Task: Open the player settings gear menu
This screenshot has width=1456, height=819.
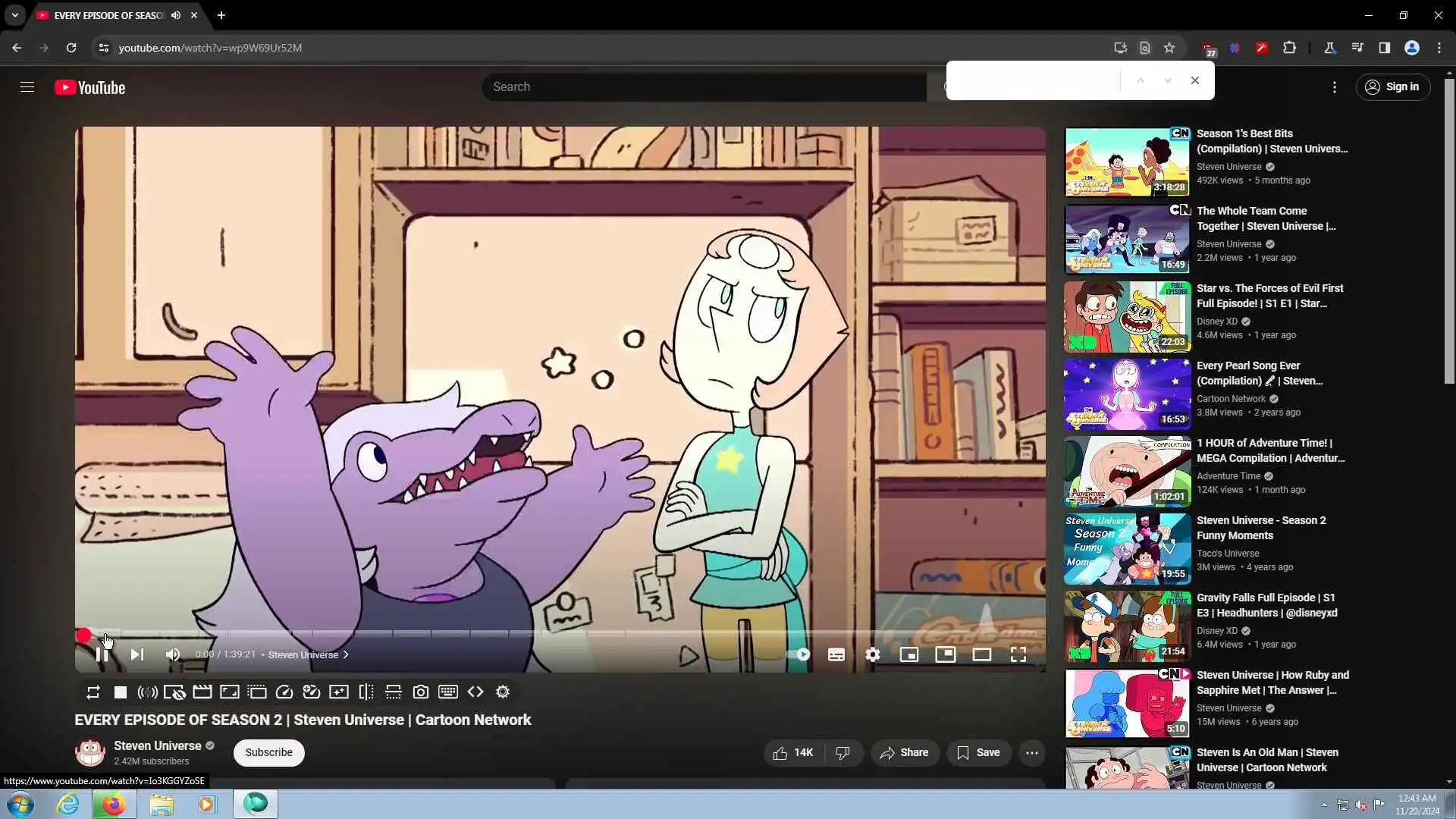Action: (x=872, y=654)
